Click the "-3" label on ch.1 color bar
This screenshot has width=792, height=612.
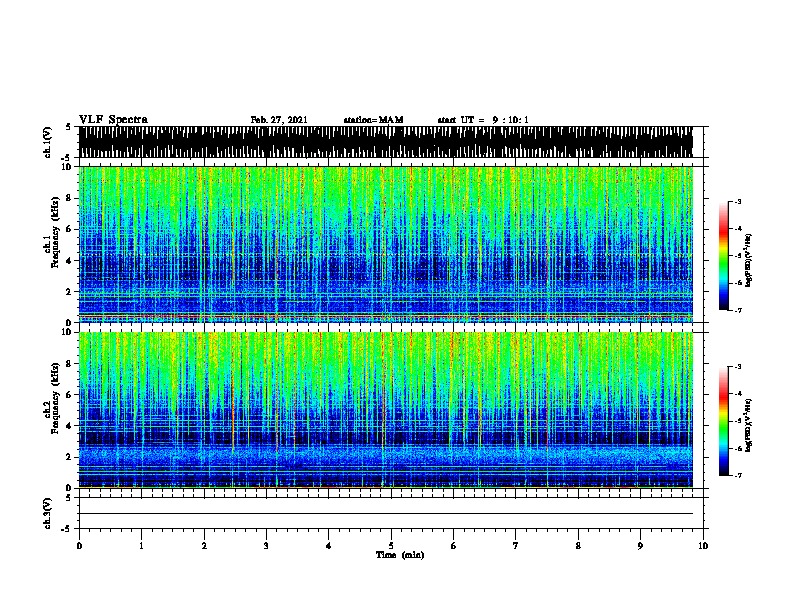click(738, 201)
